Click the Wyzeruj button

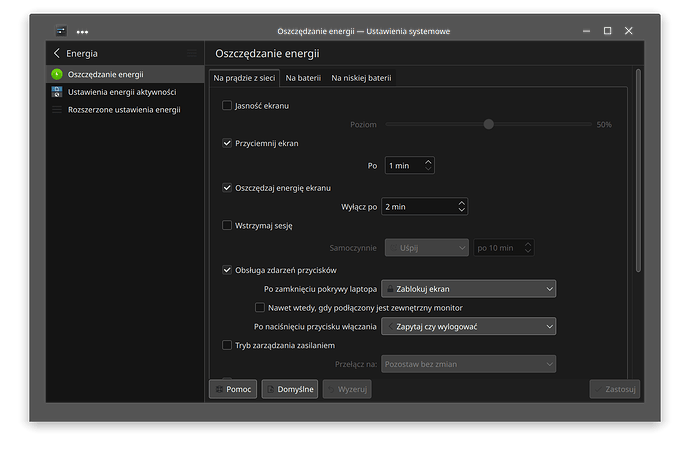point(347,389)
